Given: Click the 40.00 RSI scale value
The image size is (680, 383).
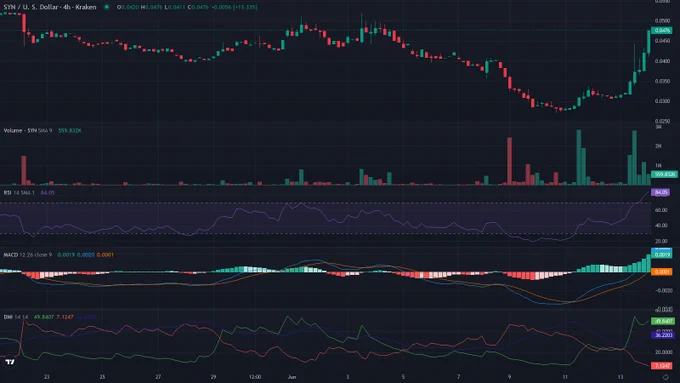Looking at the screenshot, I should (x=661, y=226).
